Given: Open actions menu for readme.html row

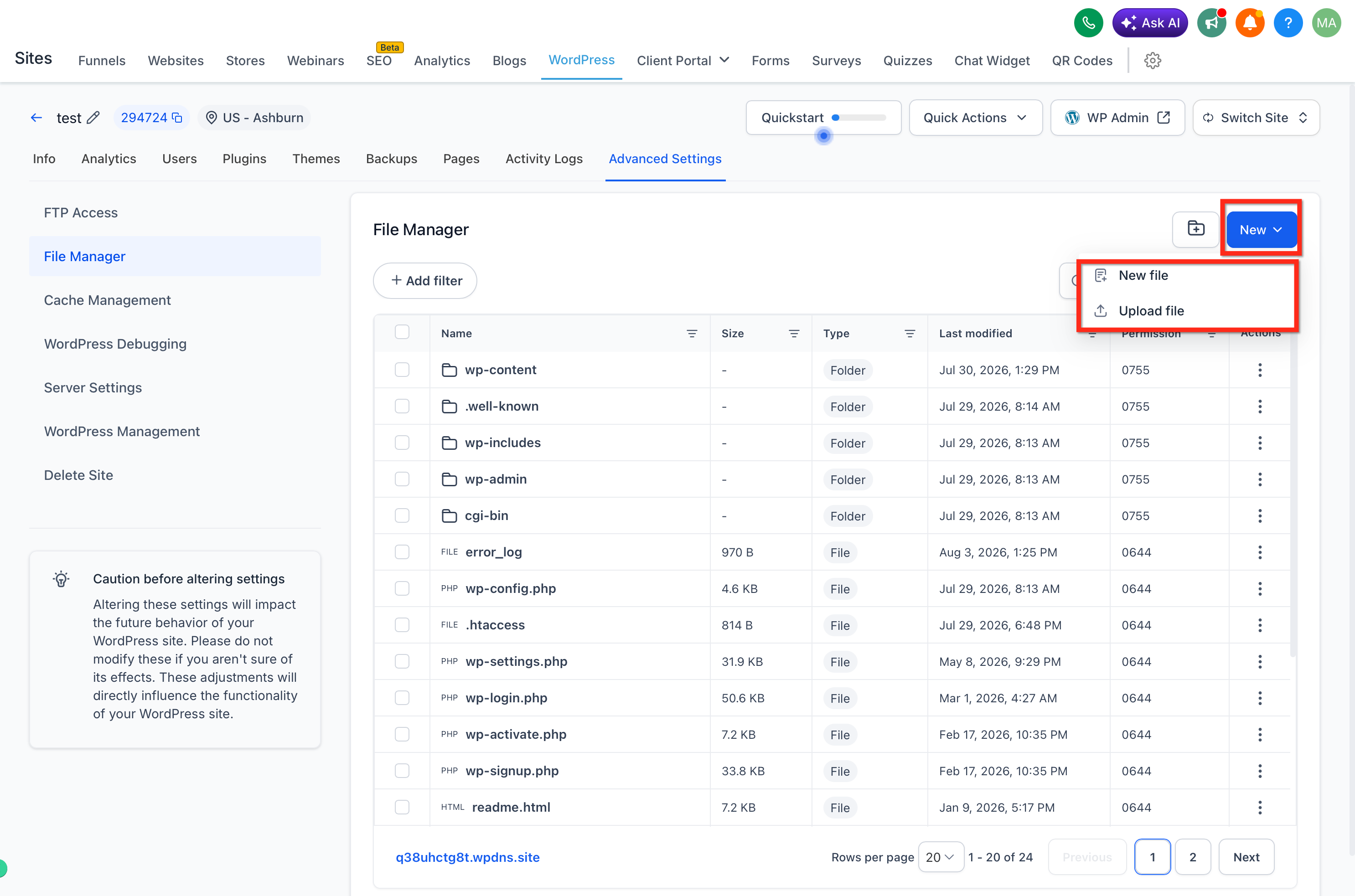Looking at the screenshot, I should coord(1260,808).
